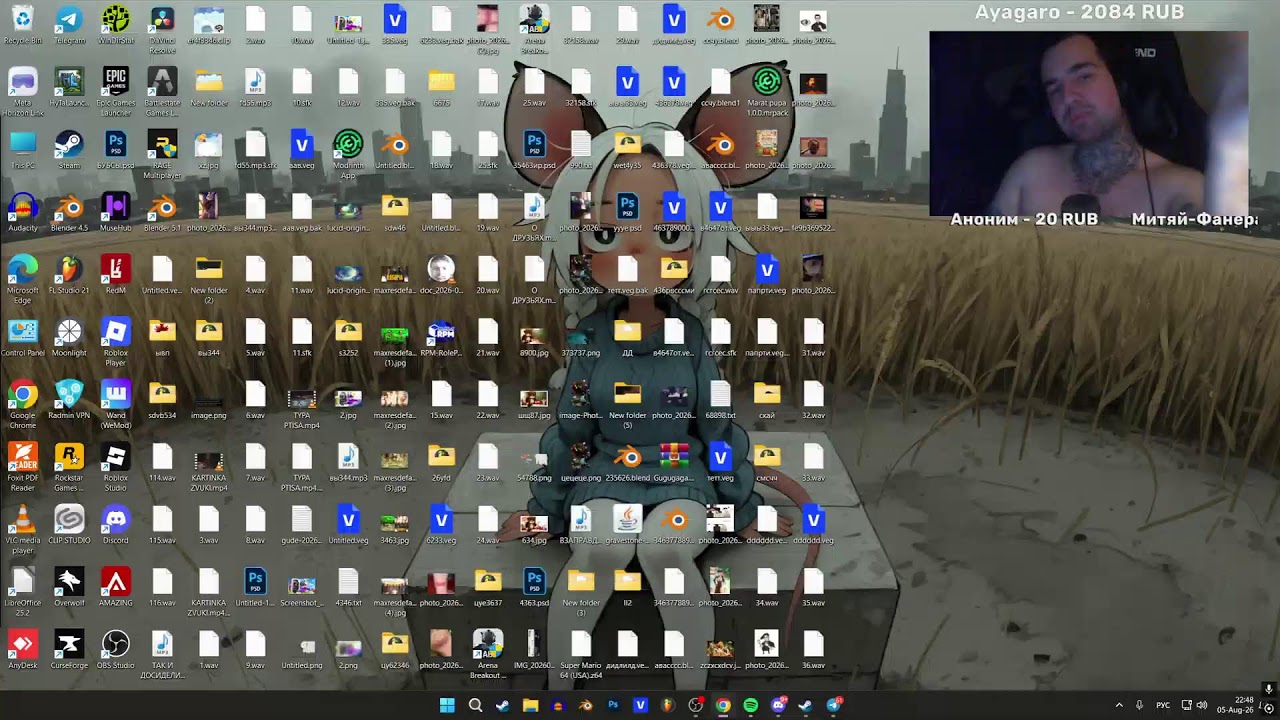Open AMAZING desktop shortcut
Screen dimensions: 1280x720
115,588
